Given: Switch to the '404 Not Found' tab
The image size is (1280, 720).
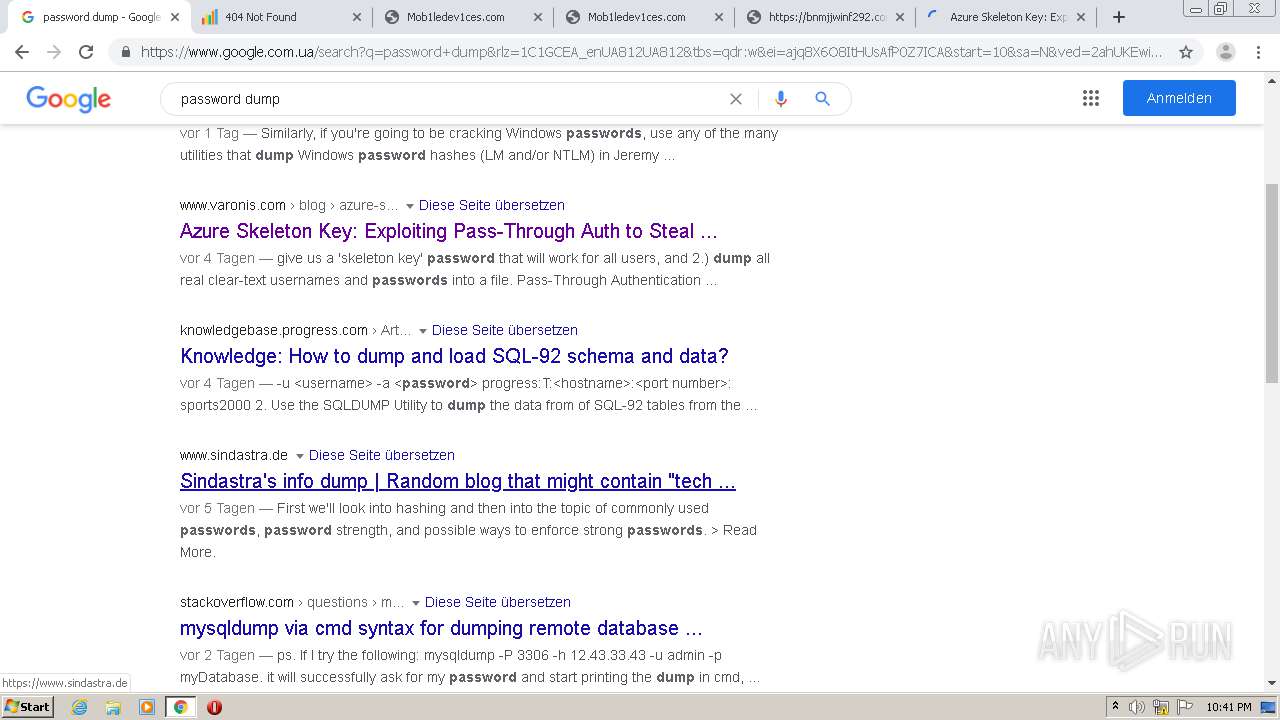Looking at the screenshot, I should click(280, 17).
